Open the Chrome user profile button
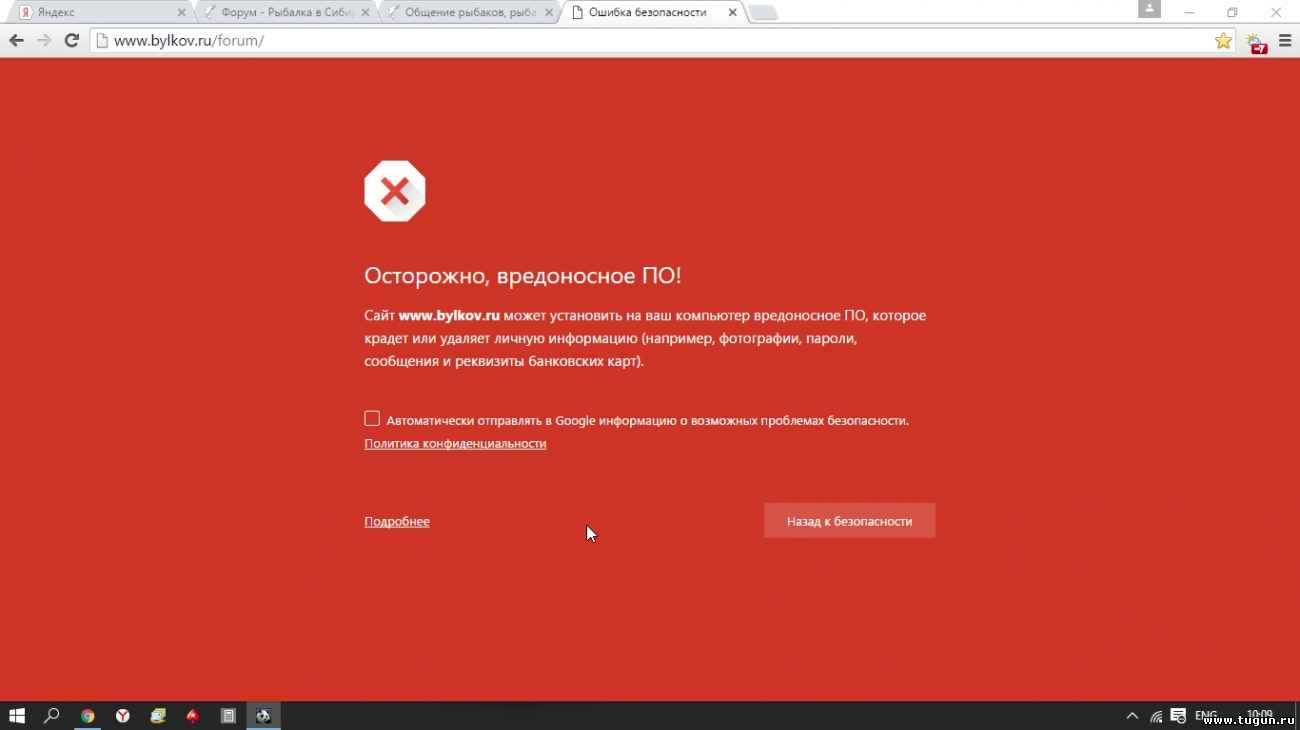This screenshot has height=730, width=1300. click(1149, 9)
